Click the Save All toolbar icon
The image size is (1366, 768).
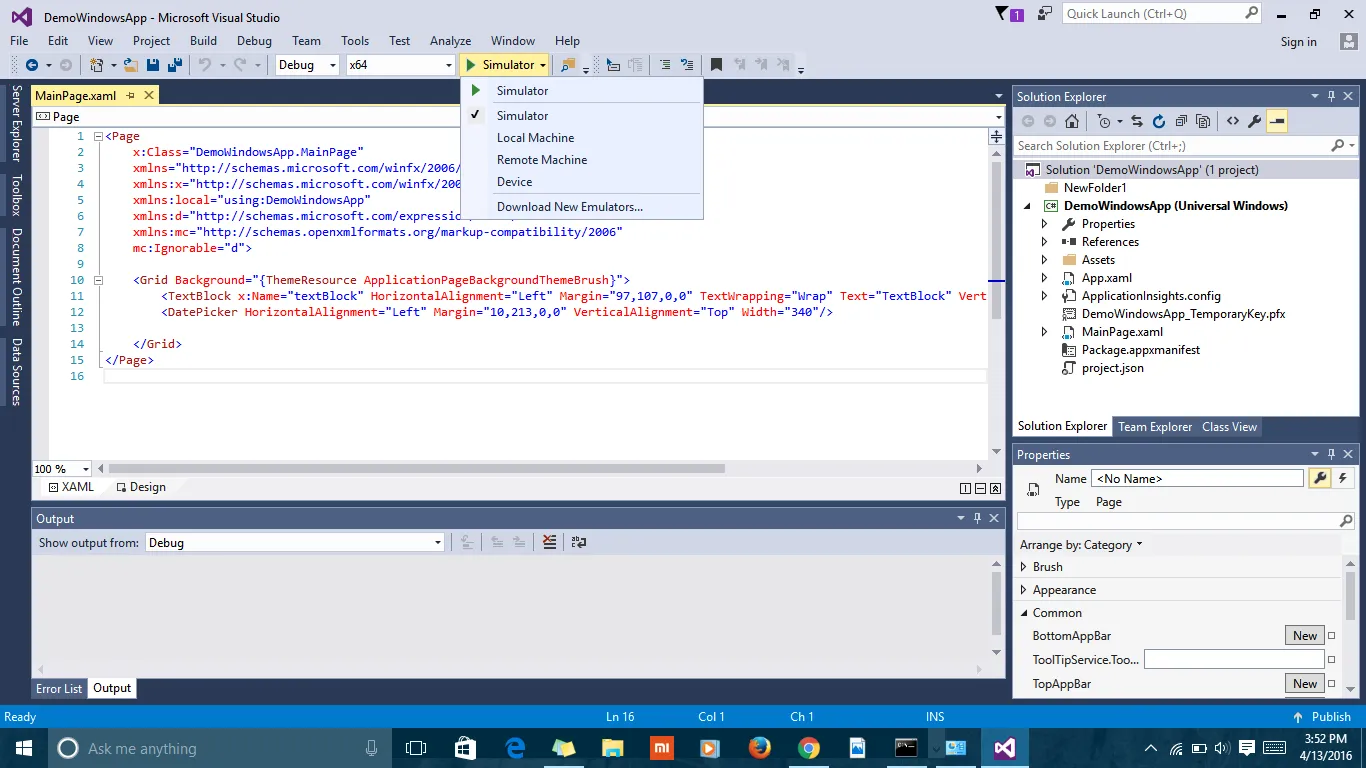174,65
